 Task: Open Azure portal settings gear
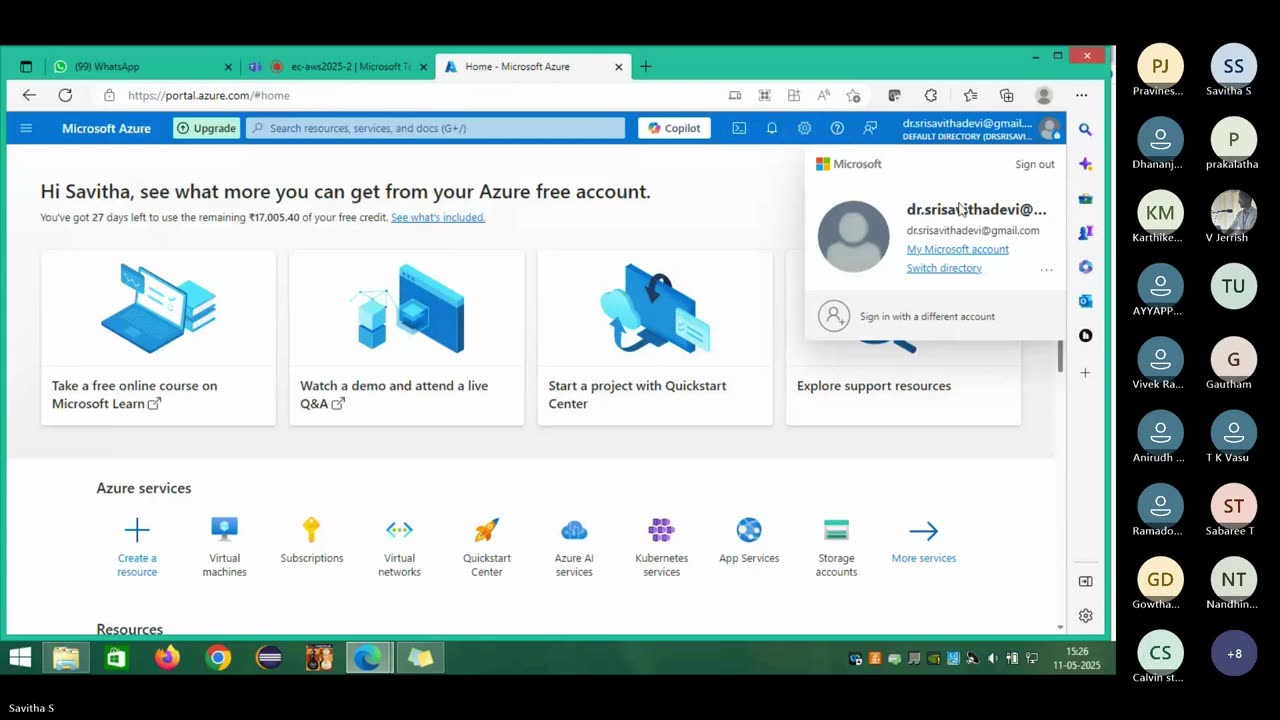(805, 128)
